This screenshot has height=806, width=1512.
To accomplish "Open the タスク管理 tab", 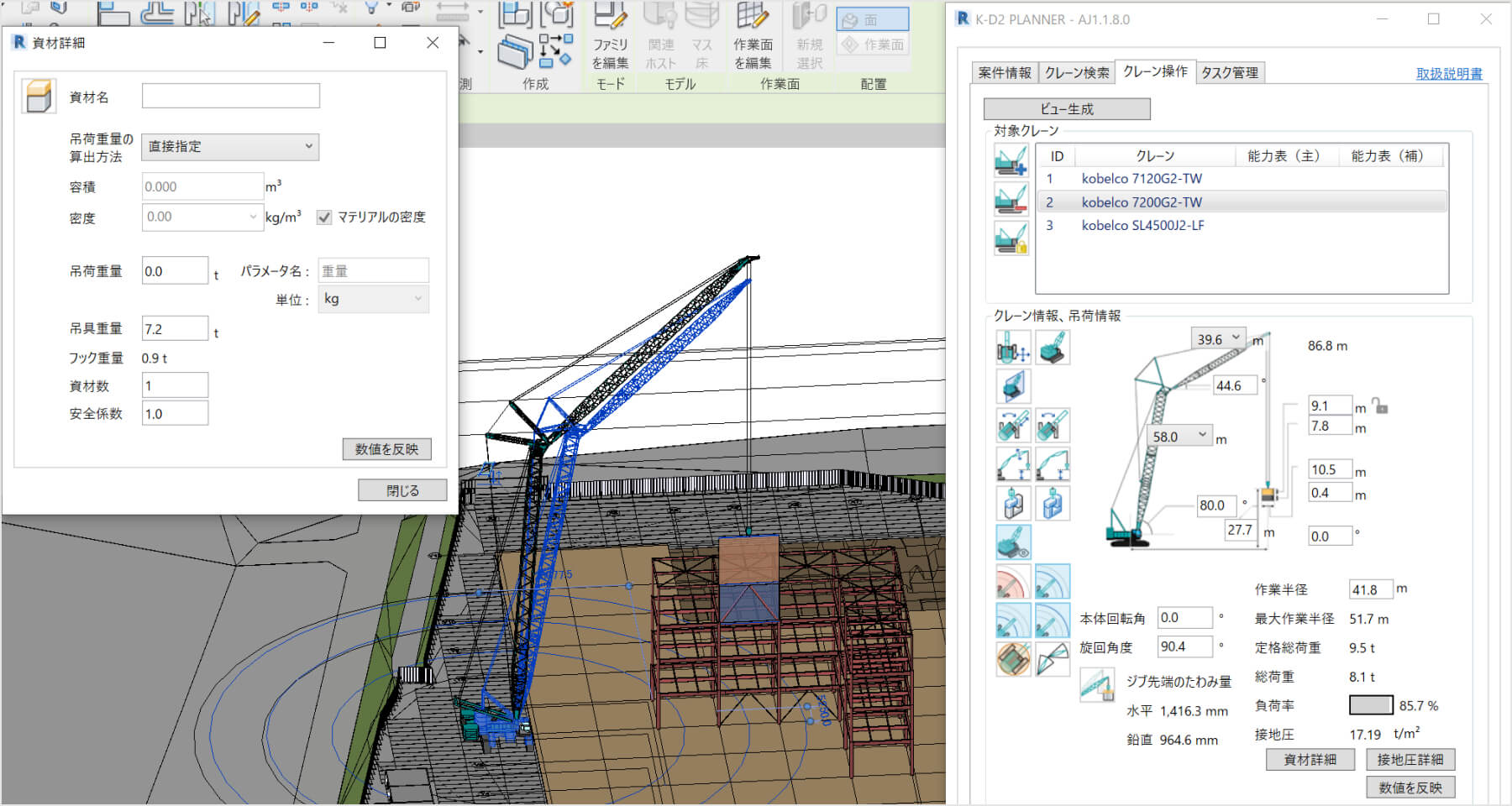I will click(1230, 73).
